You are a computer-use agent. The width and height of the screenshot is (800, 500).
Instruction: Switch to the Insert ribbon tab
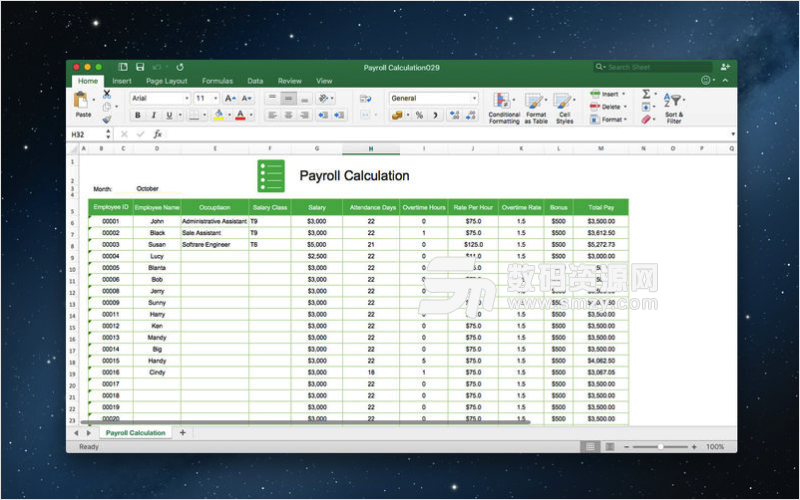pos(122,81)
